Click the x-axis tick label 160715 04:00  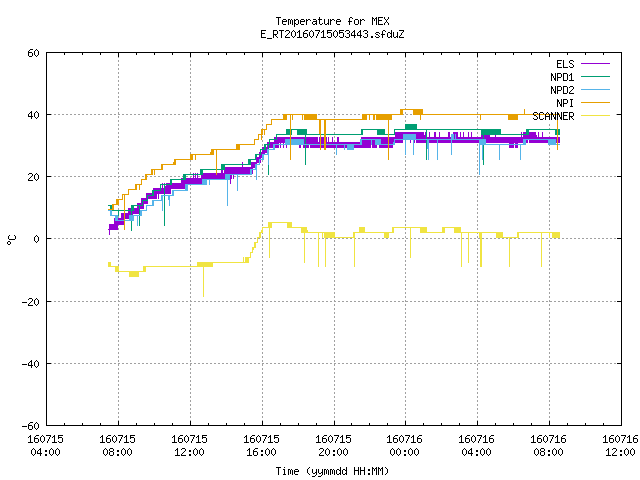45,446
